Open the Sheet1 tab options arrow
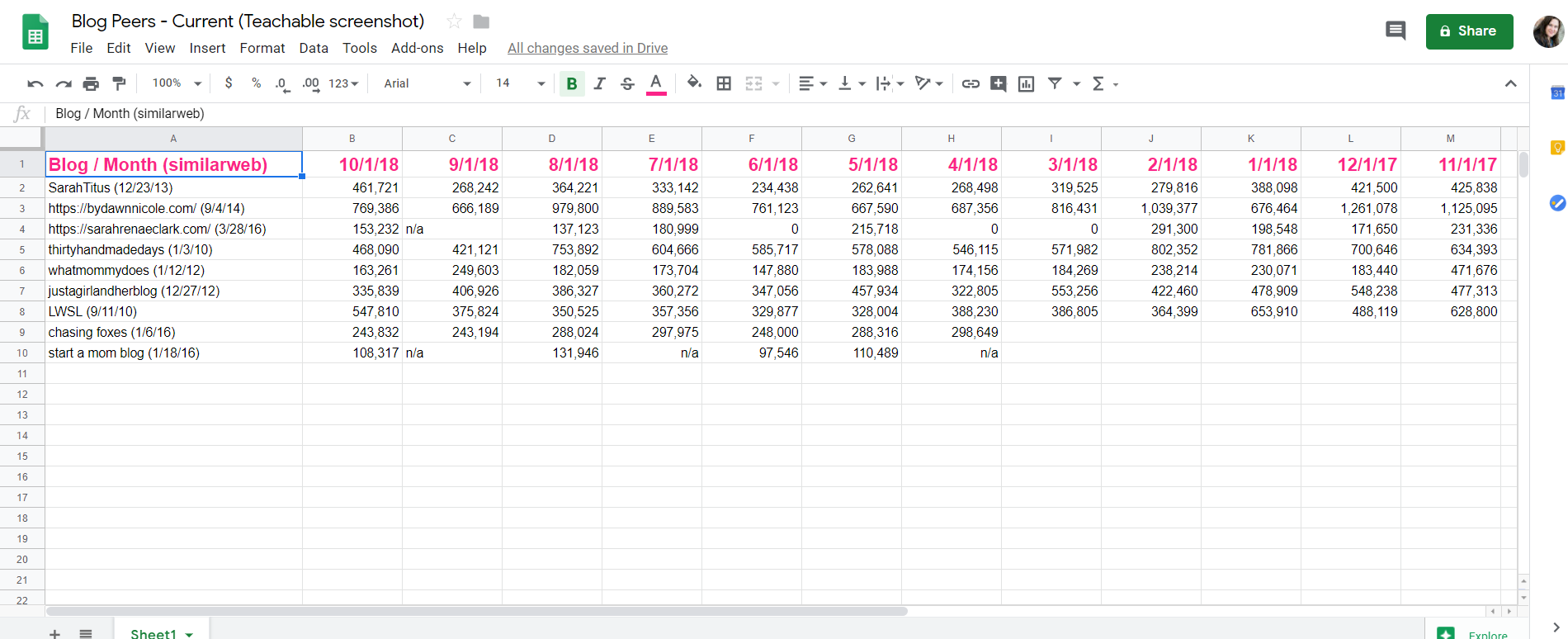The image size is (1568, 639). coord(189,634)
